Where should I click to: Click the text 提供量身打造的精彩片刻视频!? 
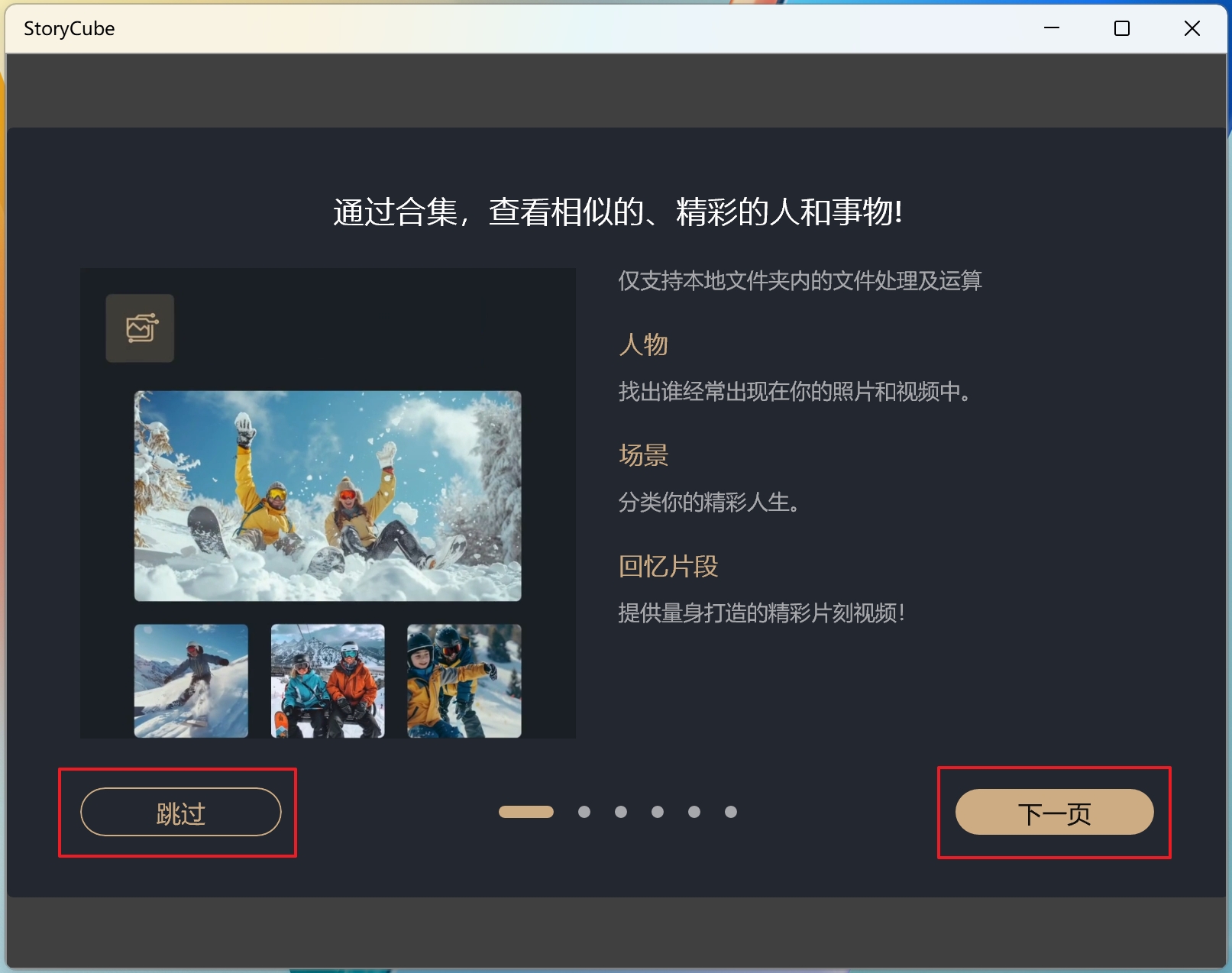click(x=762, y=613)
